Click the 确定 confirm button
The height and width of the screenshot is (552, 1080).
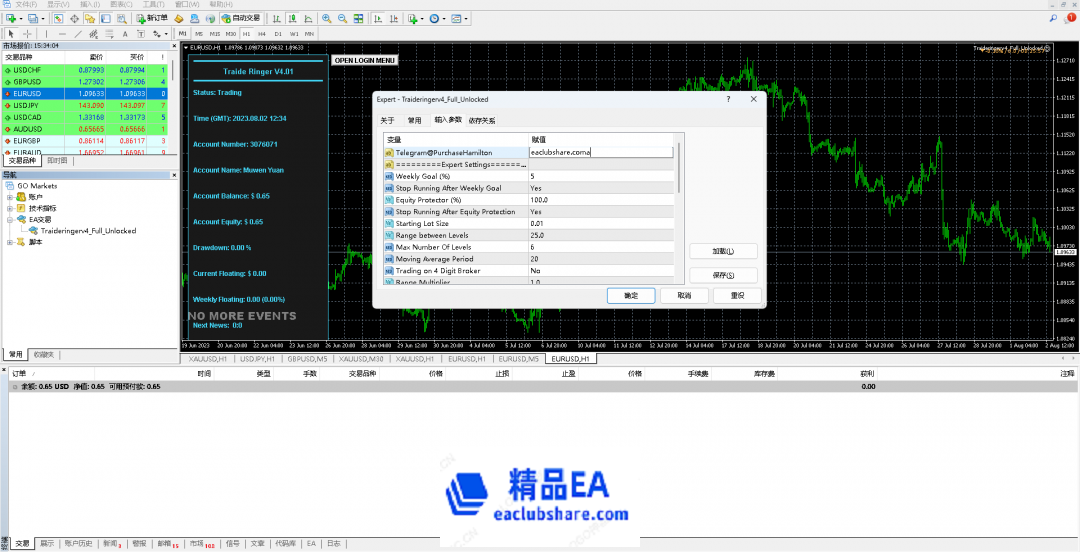point(631,296)
